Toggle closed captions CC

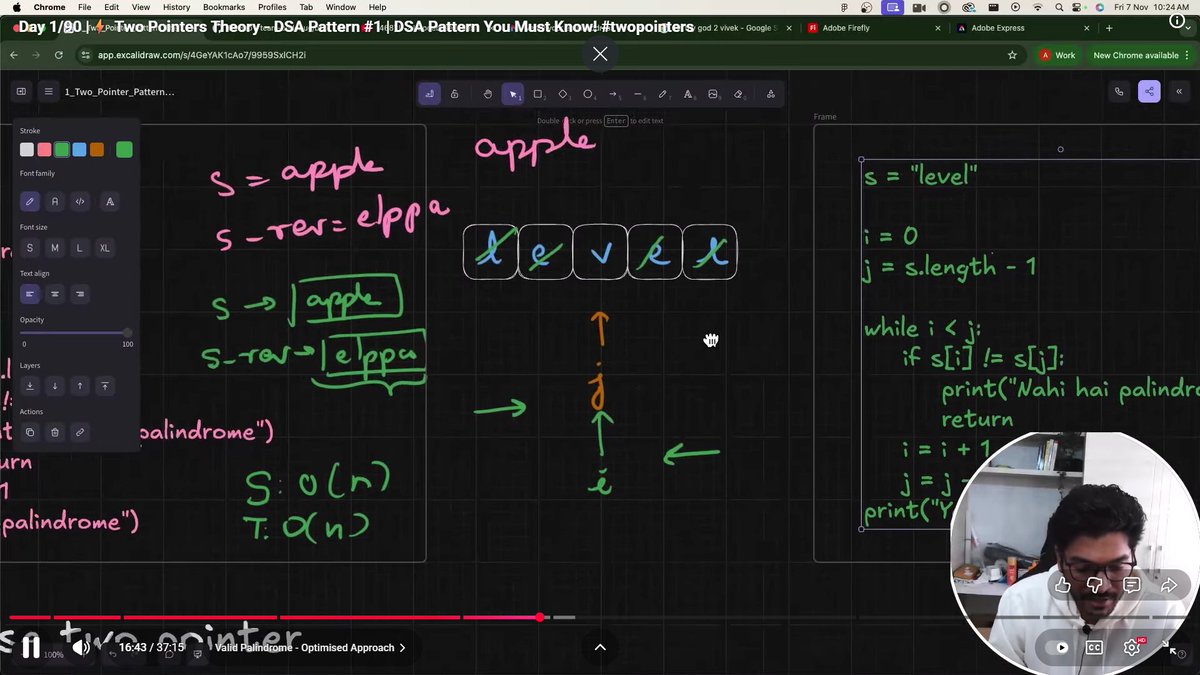(1094, 647)
